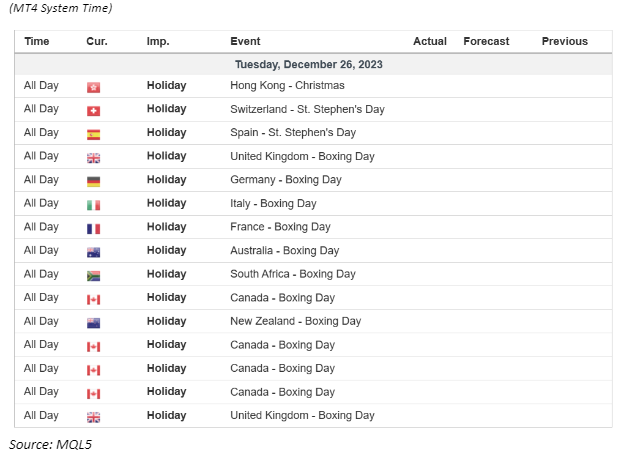Screen dimensions: 622x457
Task: Click the South Africa flag icon
Action: pos(94,274)
